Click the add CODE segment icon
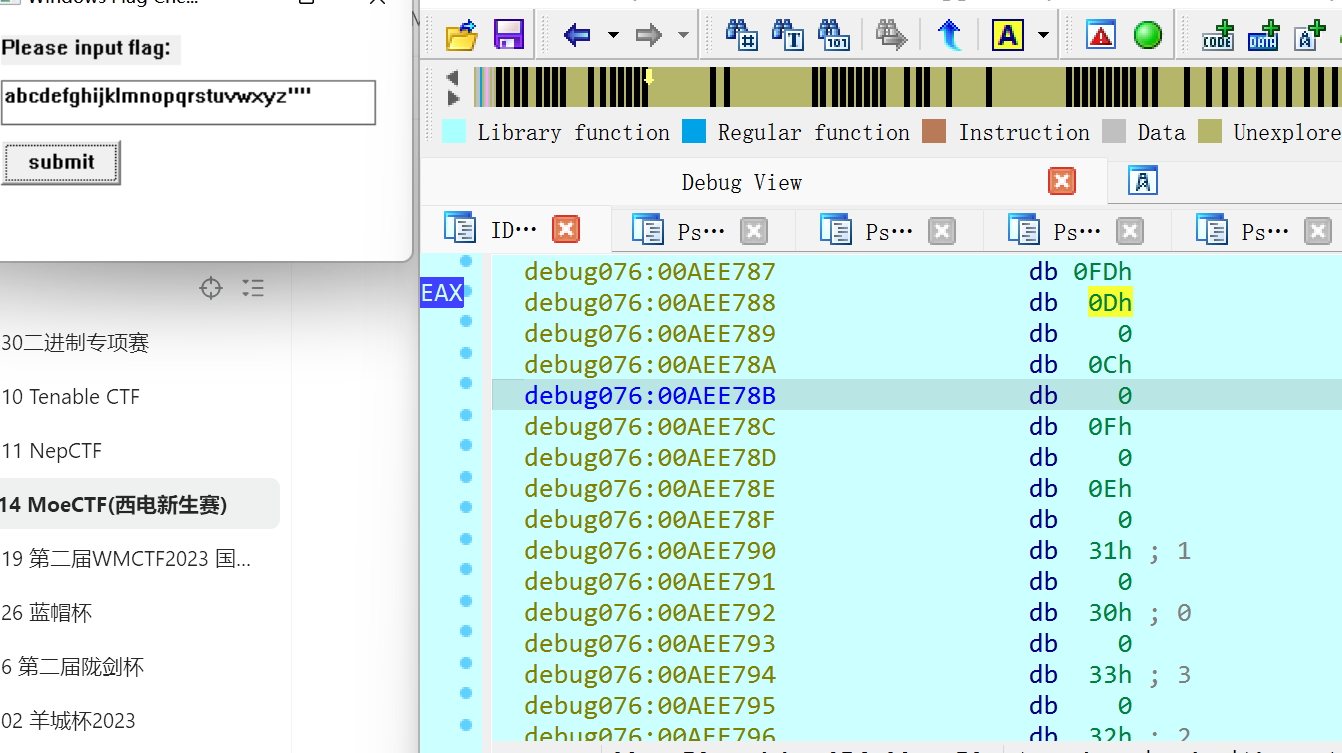Screen dimensions: 1342x753 click(x=1217, y=36)
